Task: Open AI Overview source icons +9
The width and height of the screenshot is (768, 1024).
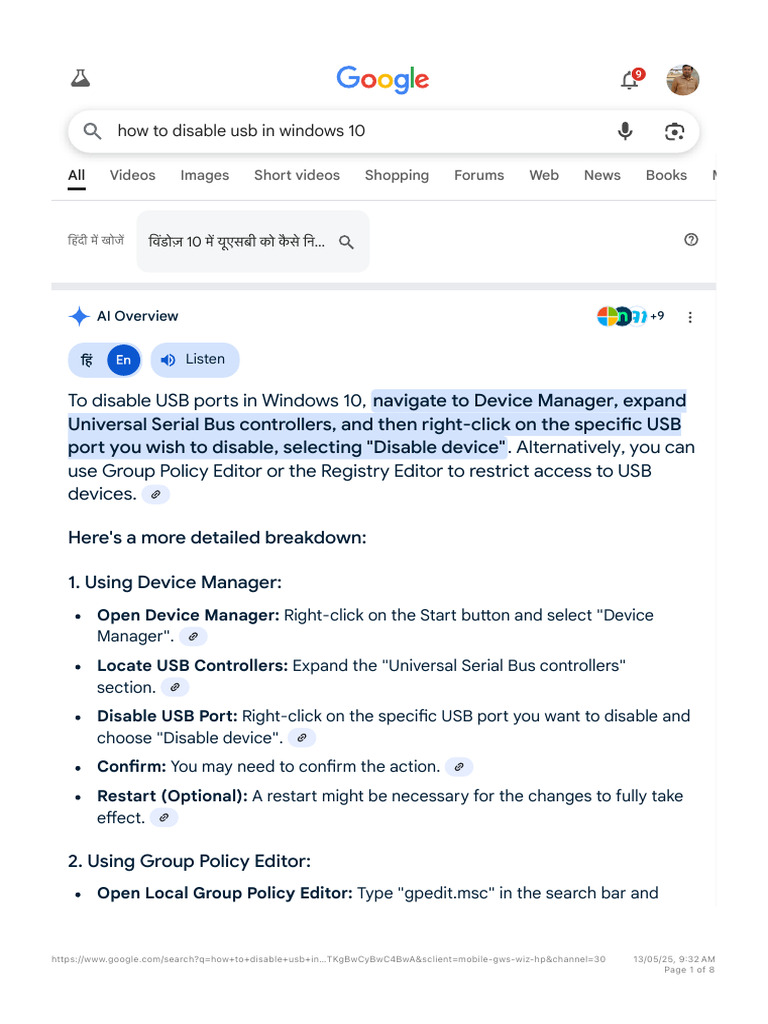Action: pyautogui.click(x=630, y=316)
